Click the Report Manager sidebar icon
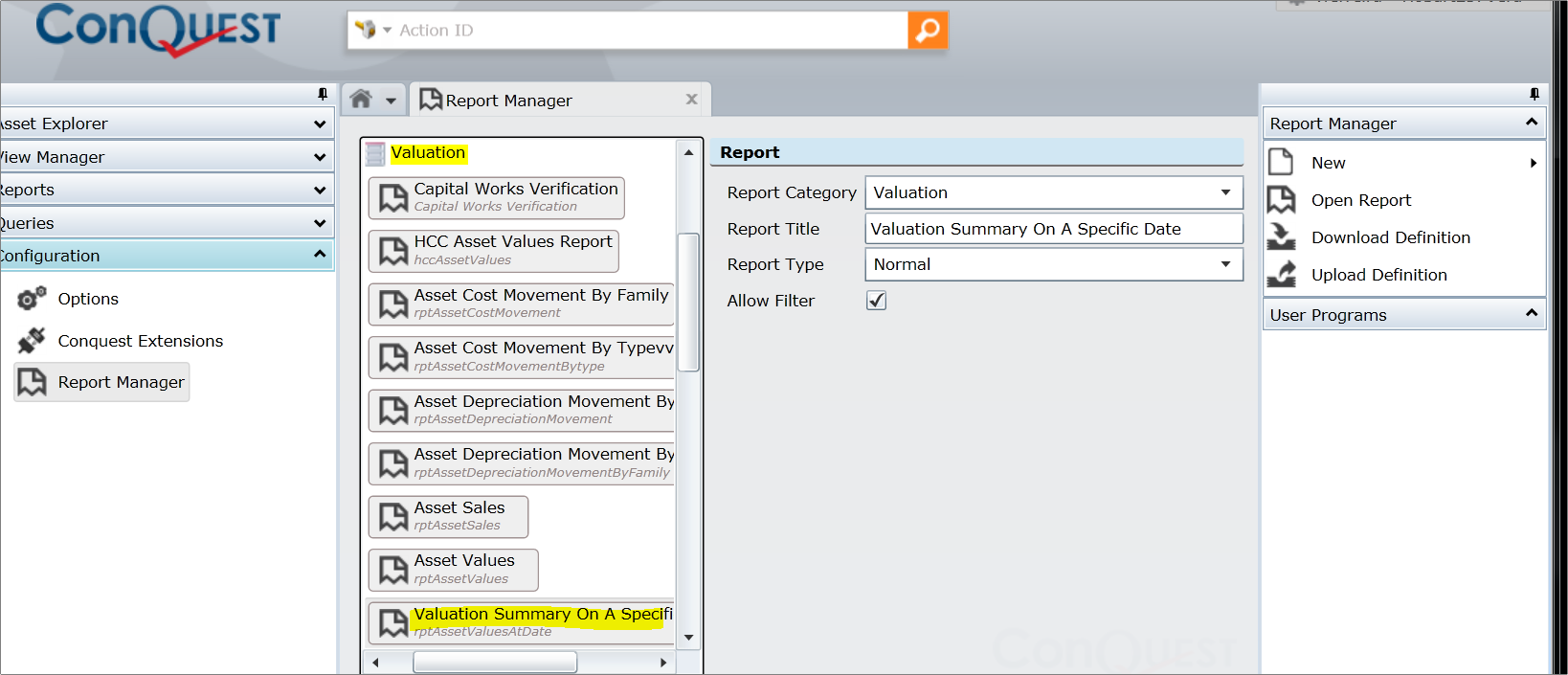This screenshot has width=1568, height=675. click(32, 382)
